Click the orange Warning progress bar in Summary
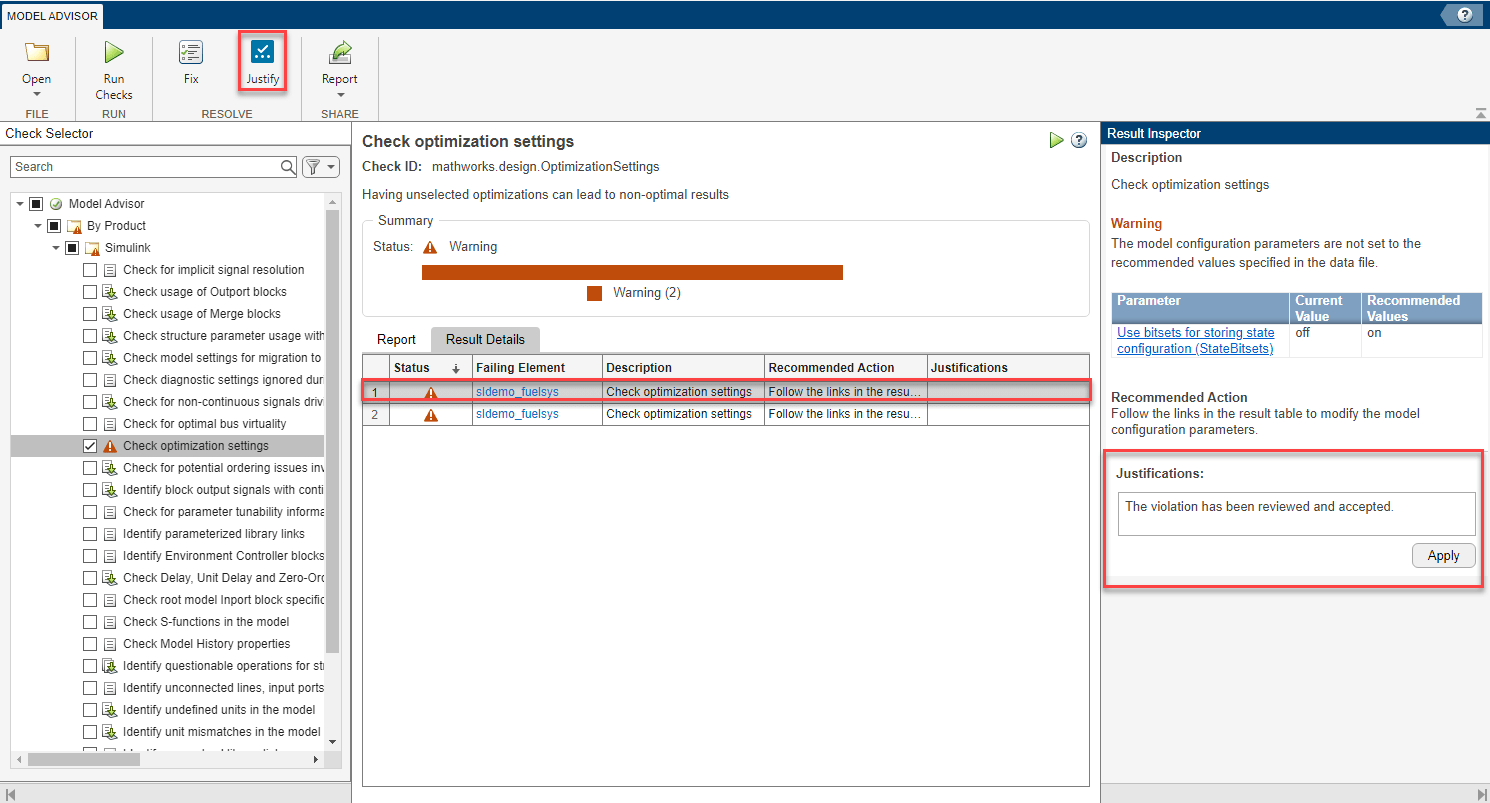Viewport: 1490px width, 803px height. click(632, 272)
